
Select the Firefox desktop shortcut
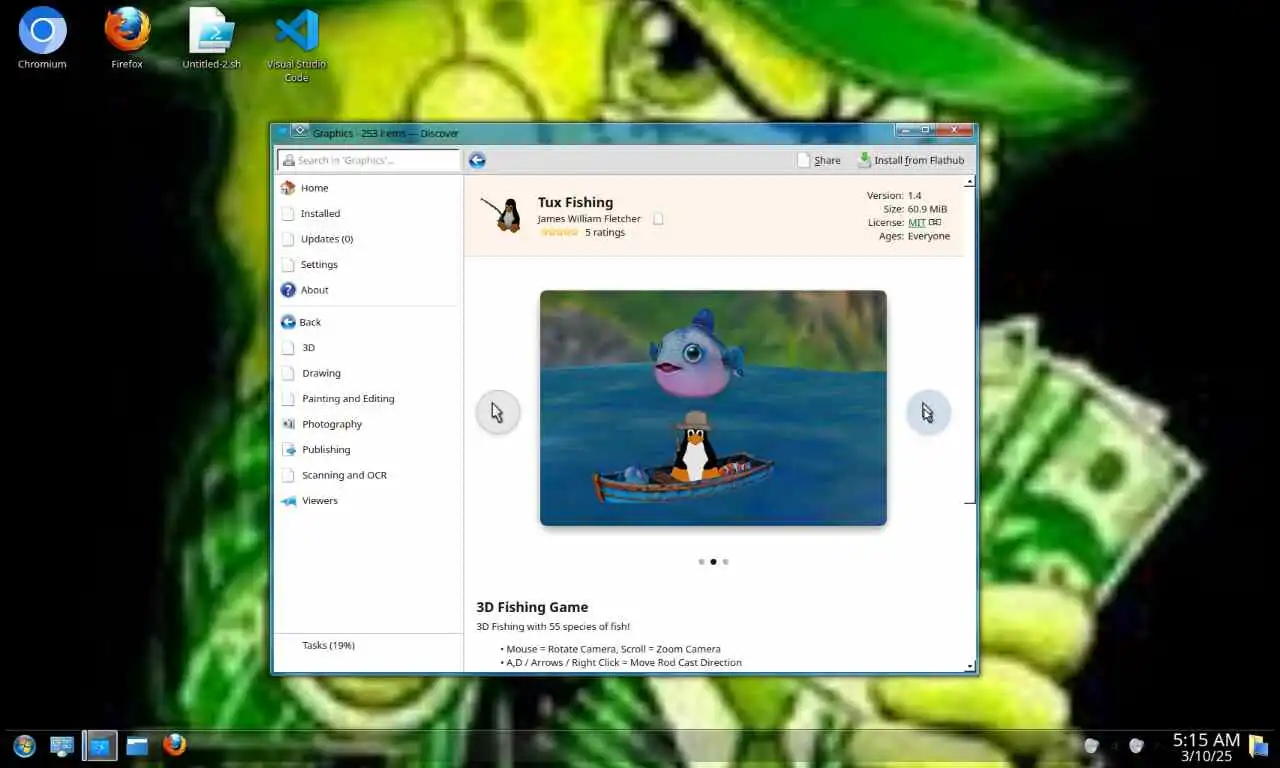tap(127, 39)
